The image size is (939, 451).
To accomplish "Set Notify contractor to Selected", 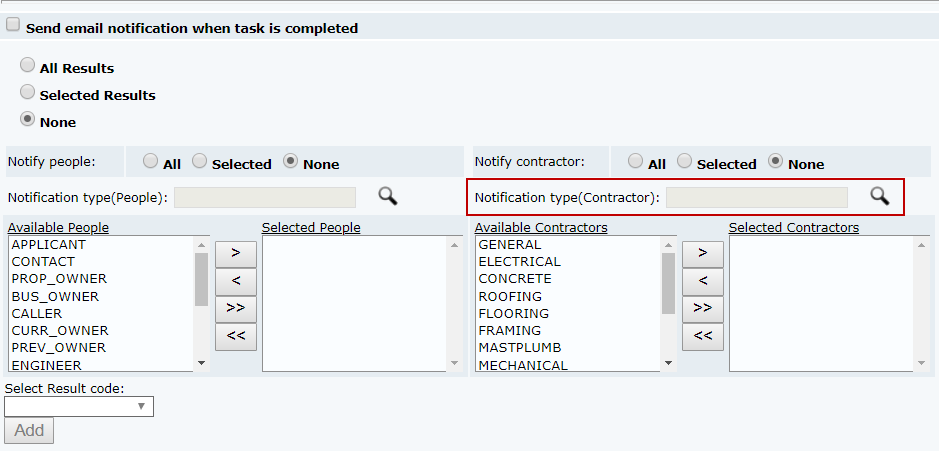I will click(685, 160).
